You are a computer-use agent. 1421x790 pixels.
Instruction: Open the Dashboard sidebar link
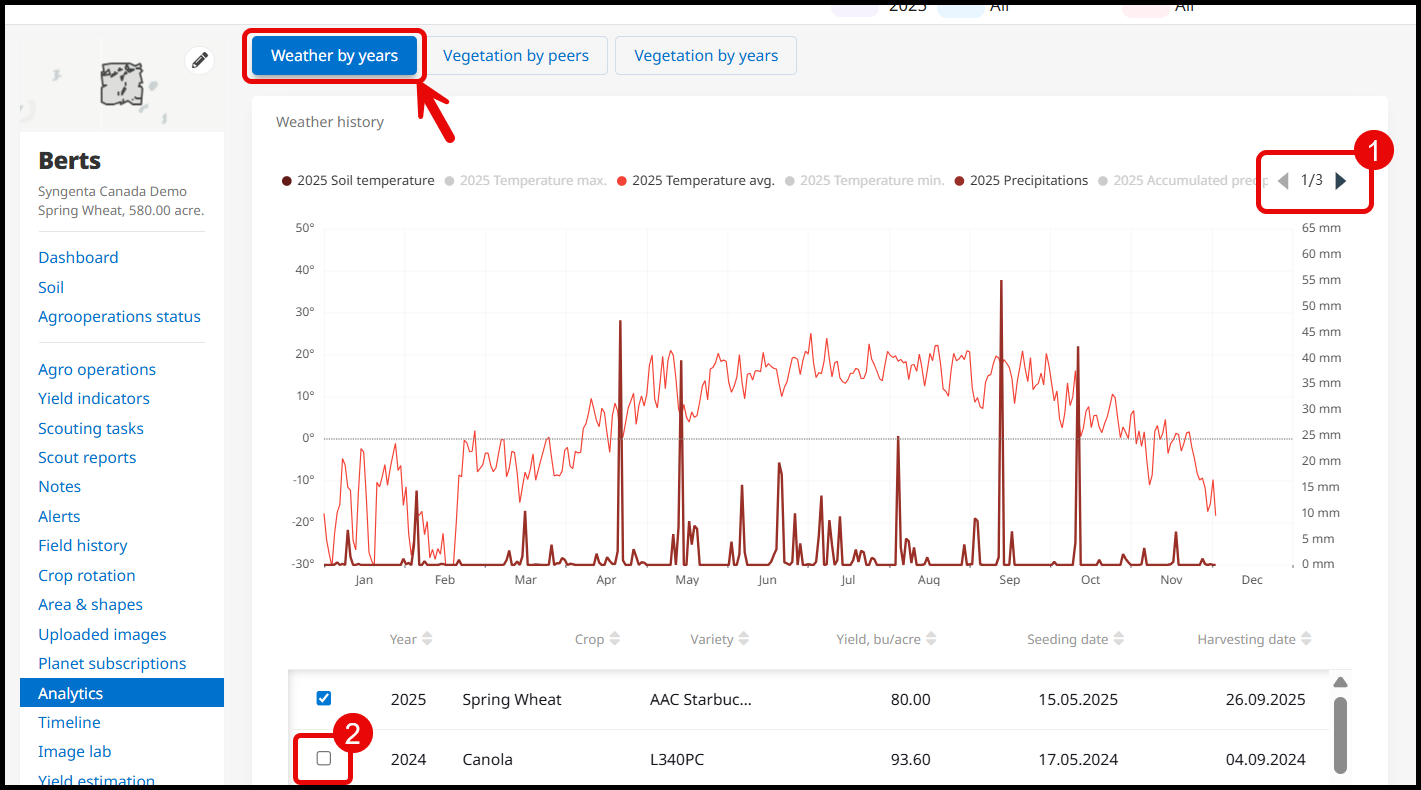(x=78, y=257)
